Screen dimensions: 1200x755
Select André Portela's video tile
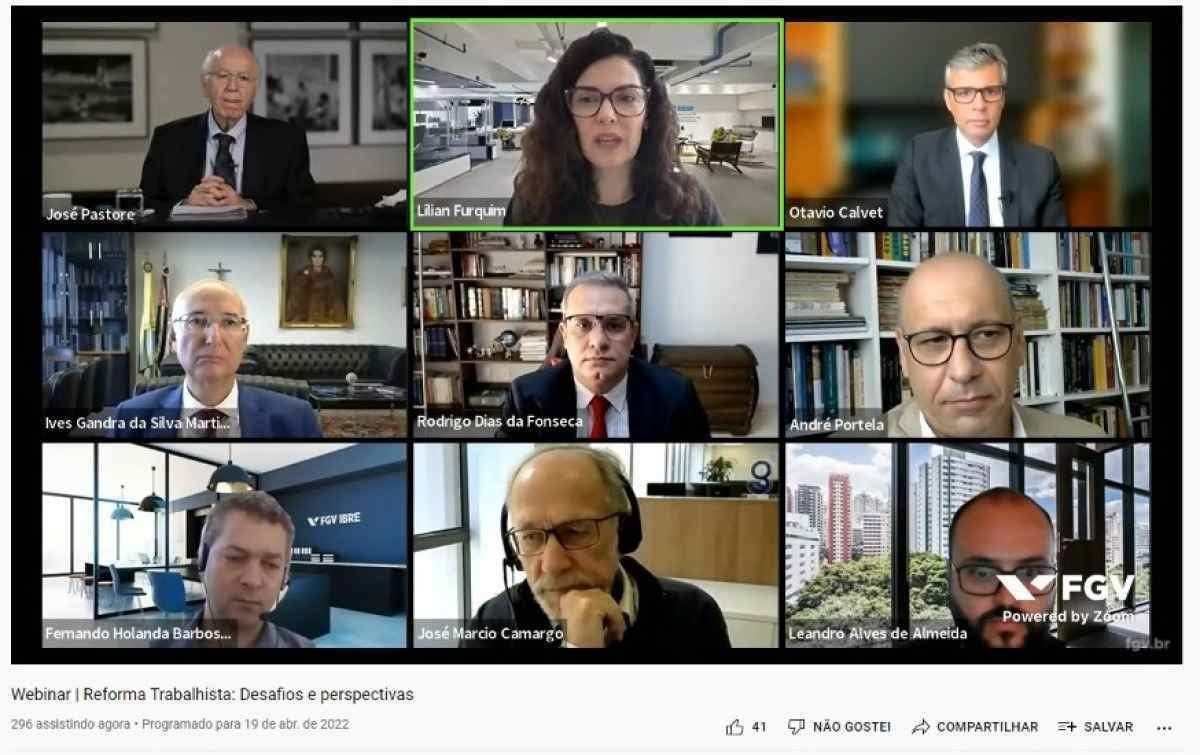click(x=967, y=335)
